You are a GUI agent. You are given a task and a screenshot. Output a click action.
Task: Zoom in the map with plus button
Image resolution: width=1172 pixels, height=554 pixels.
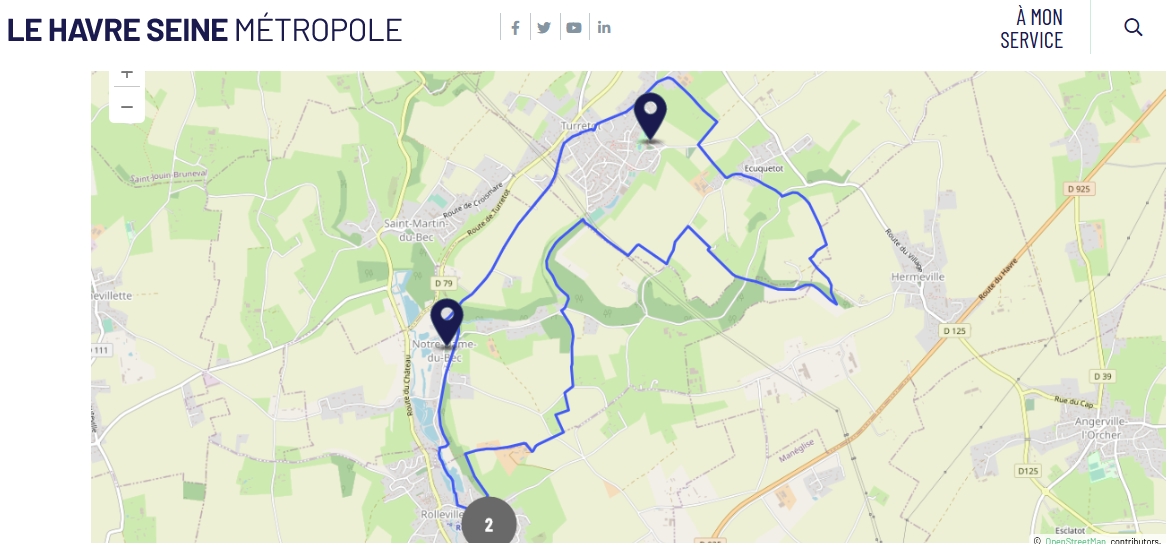pos(127,76)
